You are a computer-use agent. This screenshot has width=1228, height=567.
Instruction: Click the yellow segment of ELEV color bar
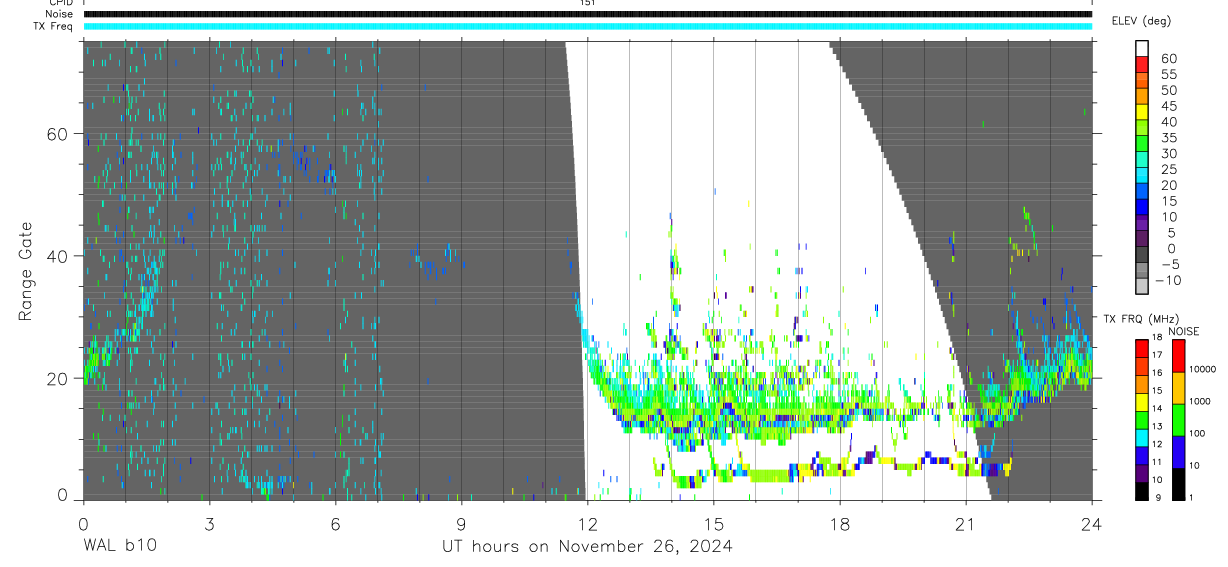click(x=1142, y=111)
